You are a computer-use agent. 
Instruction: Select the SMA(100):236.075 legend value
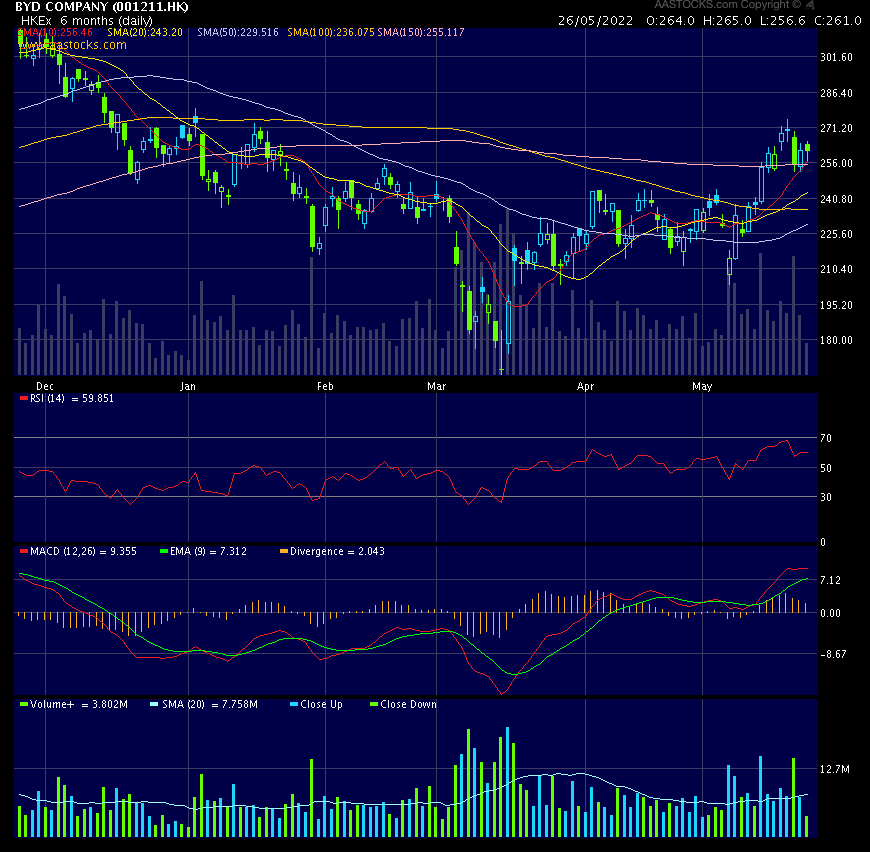(x=331, y=32)
